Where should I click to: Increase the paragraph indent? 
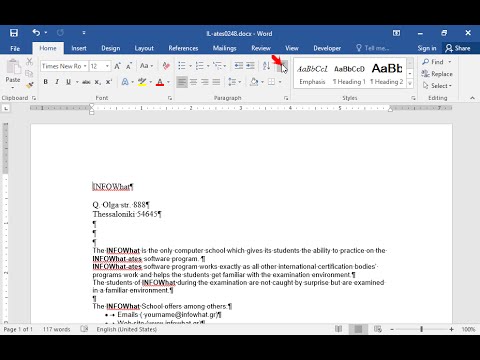(250, 66)
